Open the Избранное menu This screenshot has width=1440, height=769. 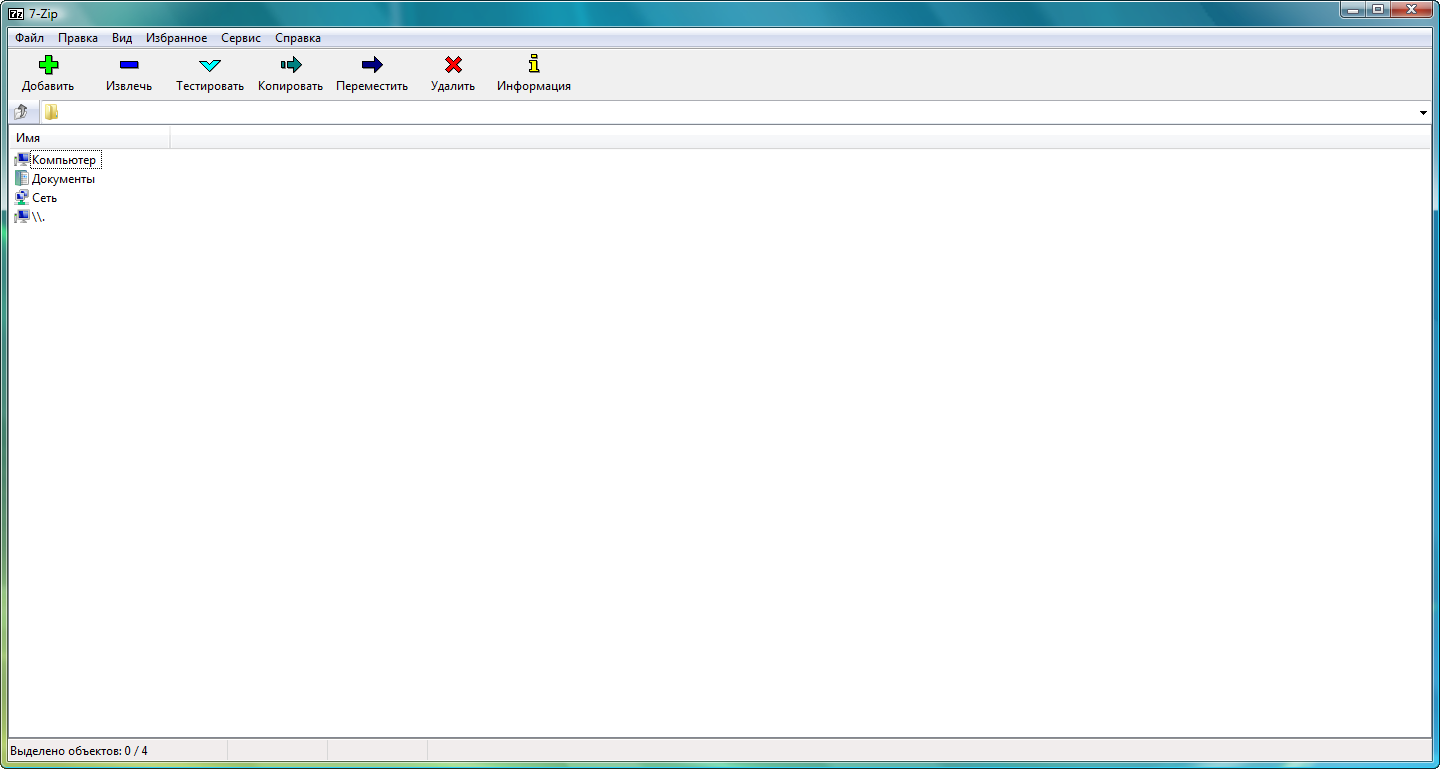177,38
